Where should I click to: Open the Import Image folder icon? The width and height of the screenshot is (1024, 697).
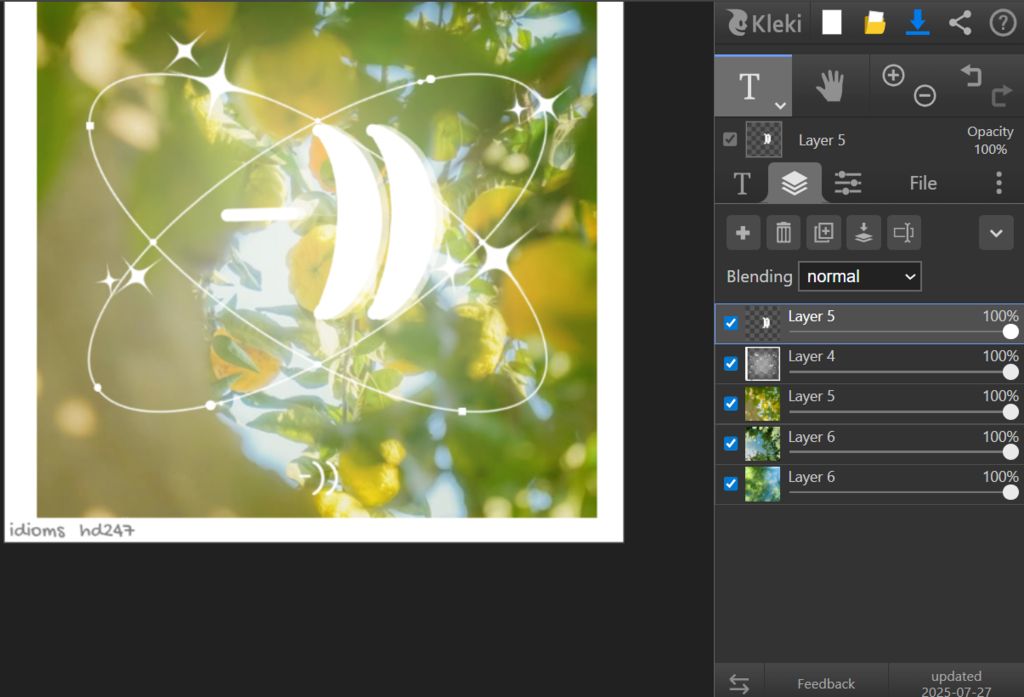pos(875,23)
